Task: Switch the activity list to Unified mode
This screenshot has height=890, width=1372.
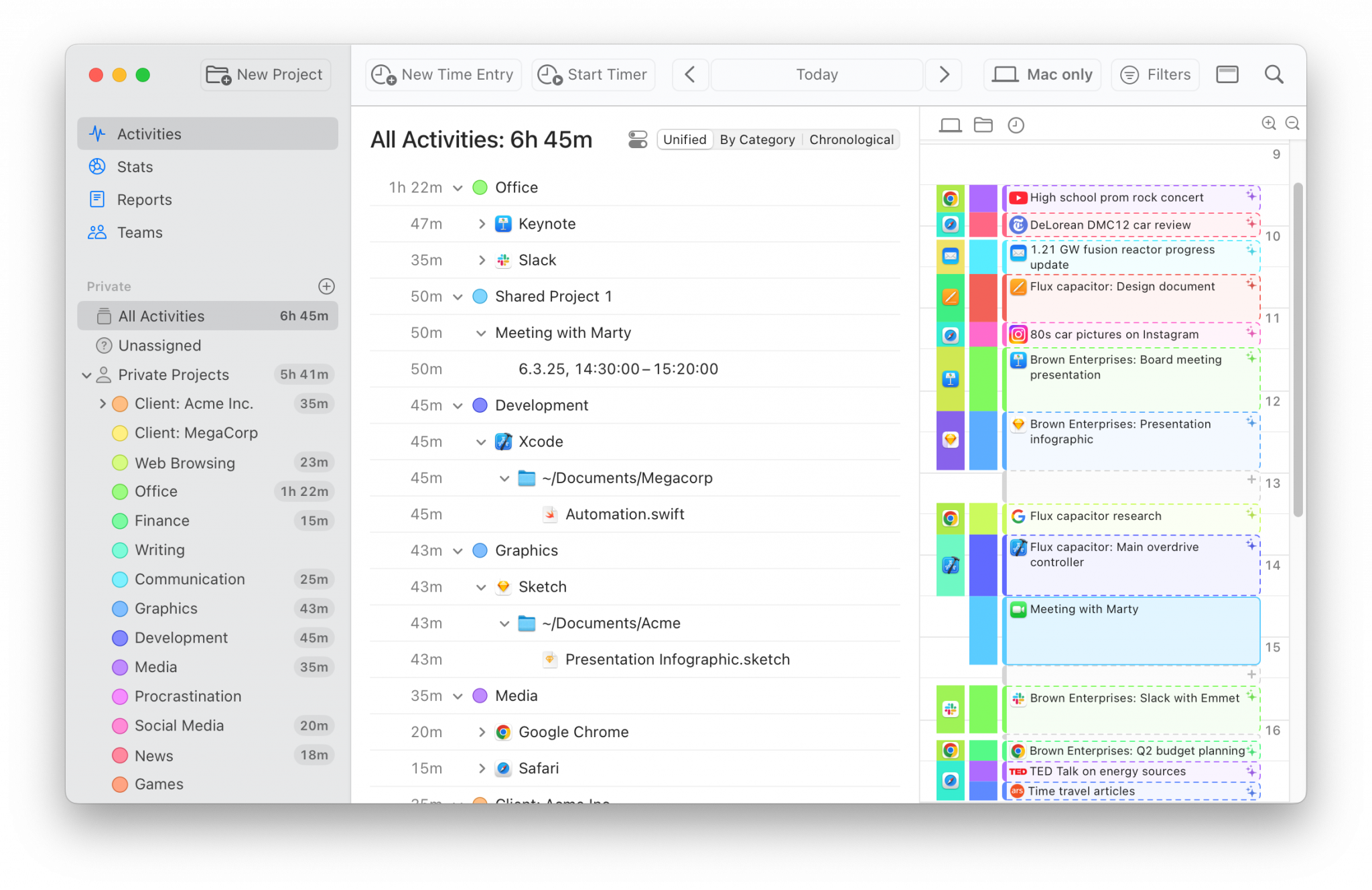Action: pyautogui.click(x=685, y=139)
